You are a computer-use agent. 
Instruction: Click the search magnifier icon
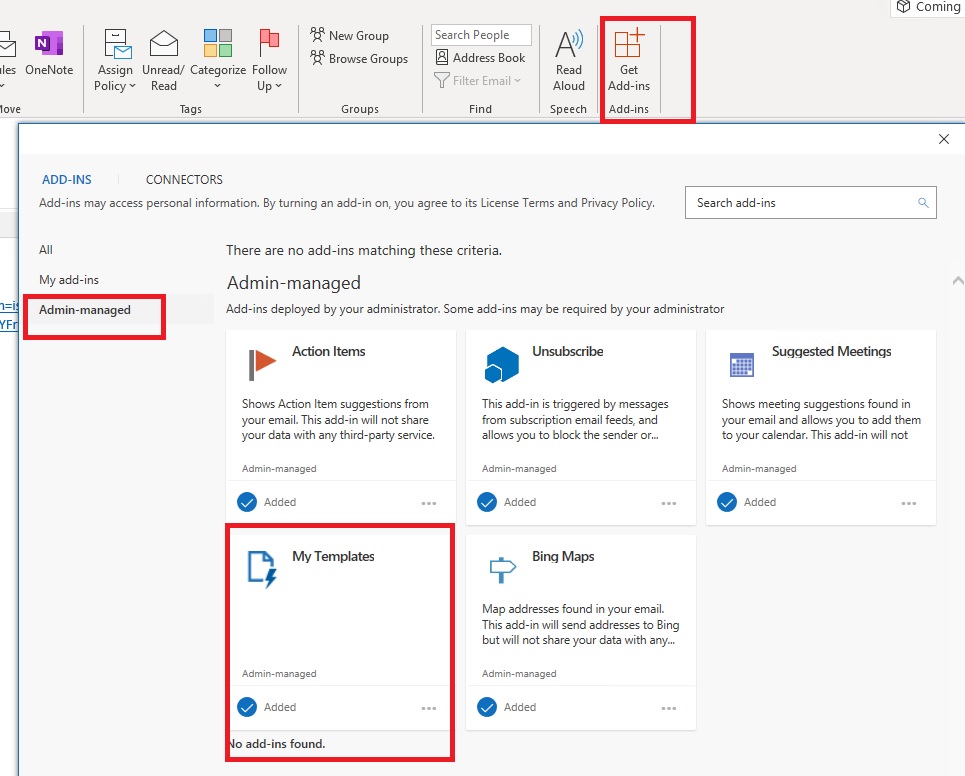click(x=923, y=202)
